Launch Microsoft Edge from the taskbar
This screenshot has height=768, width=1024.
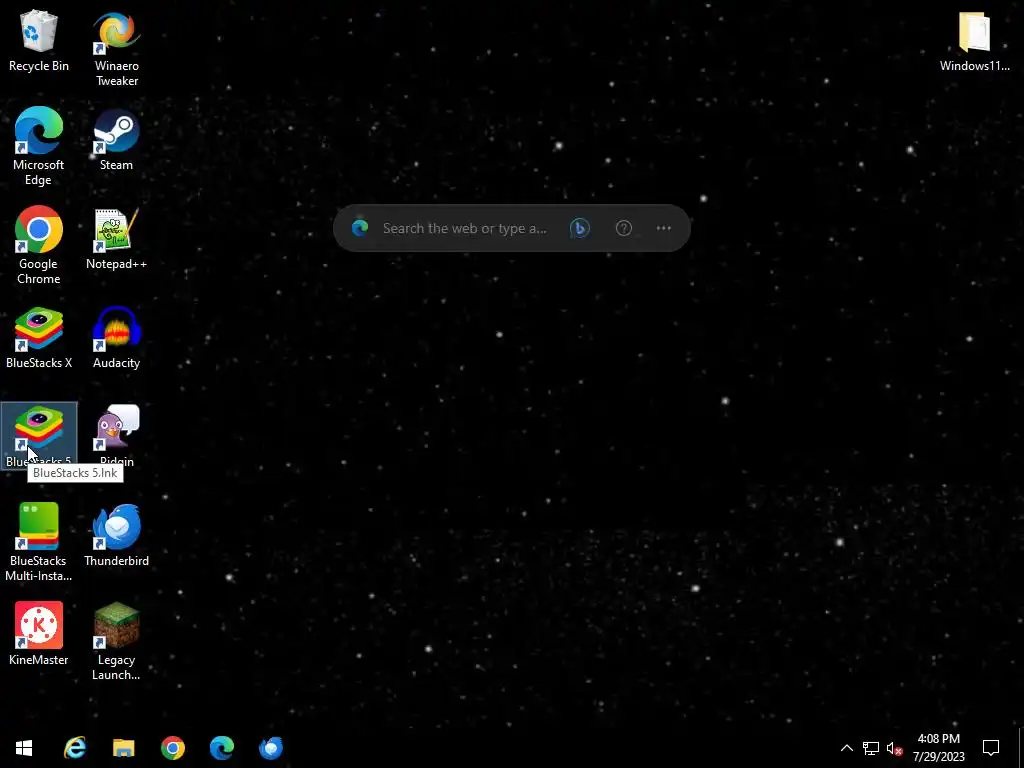point(222,748)
